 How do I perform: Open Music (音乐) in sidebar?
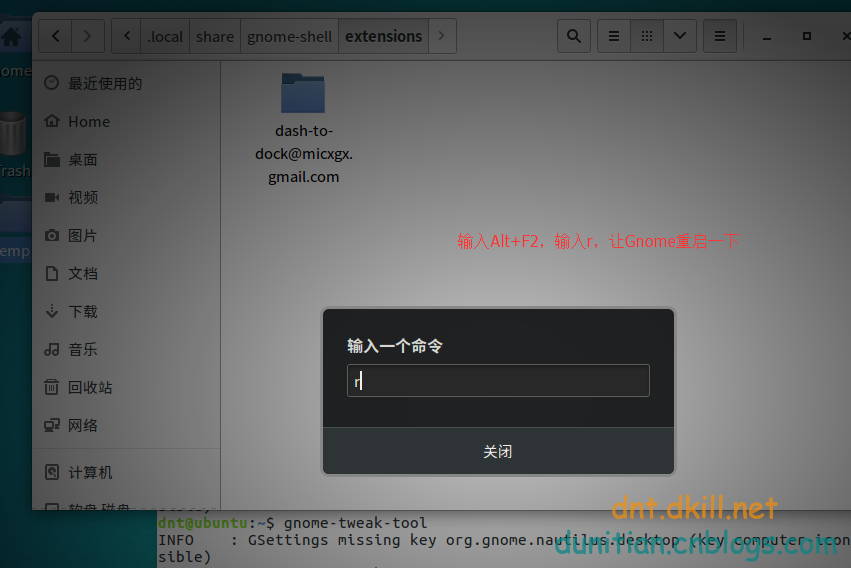126,349
